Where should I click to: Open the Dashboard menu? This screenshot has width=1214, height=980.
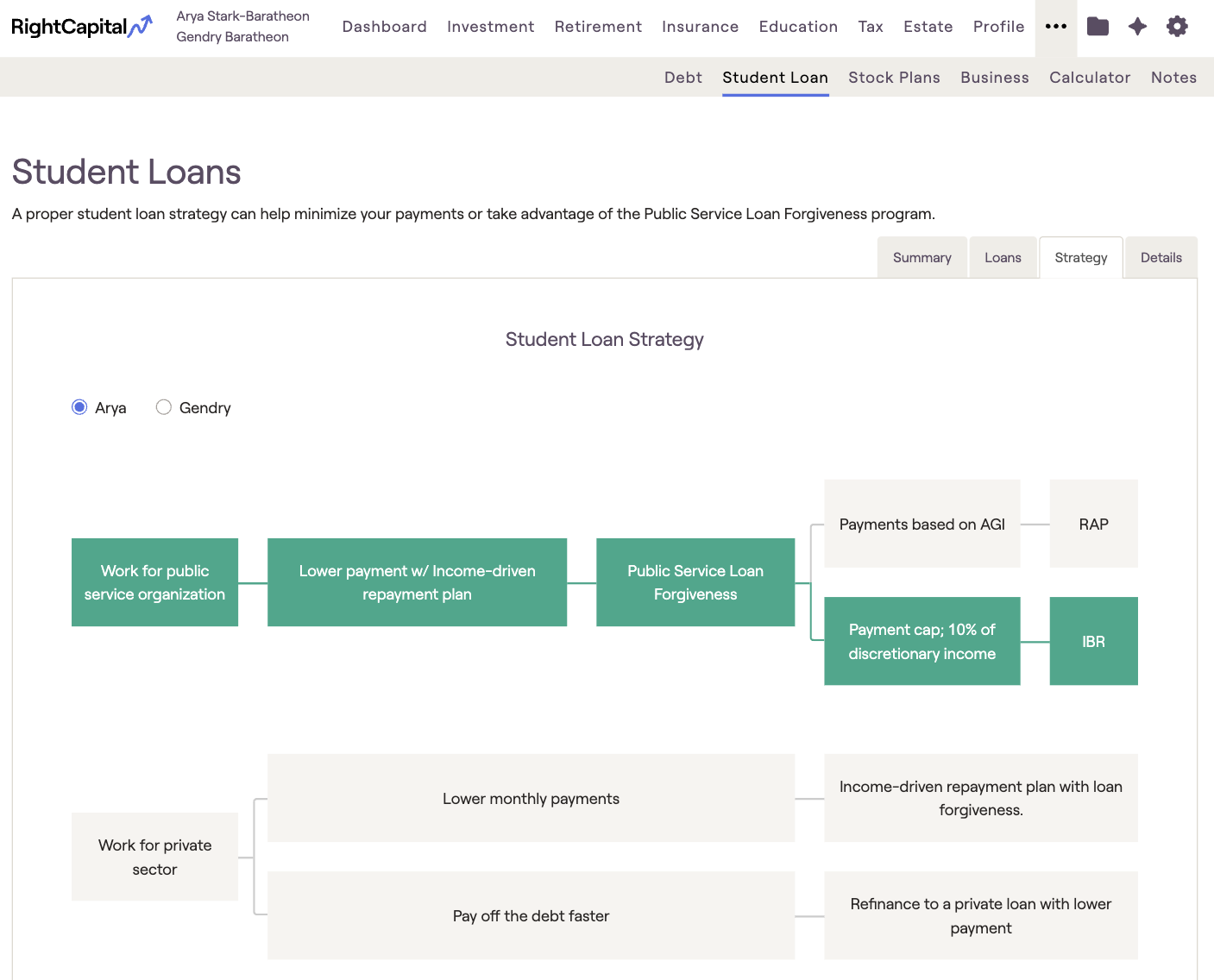pos(385,27)
